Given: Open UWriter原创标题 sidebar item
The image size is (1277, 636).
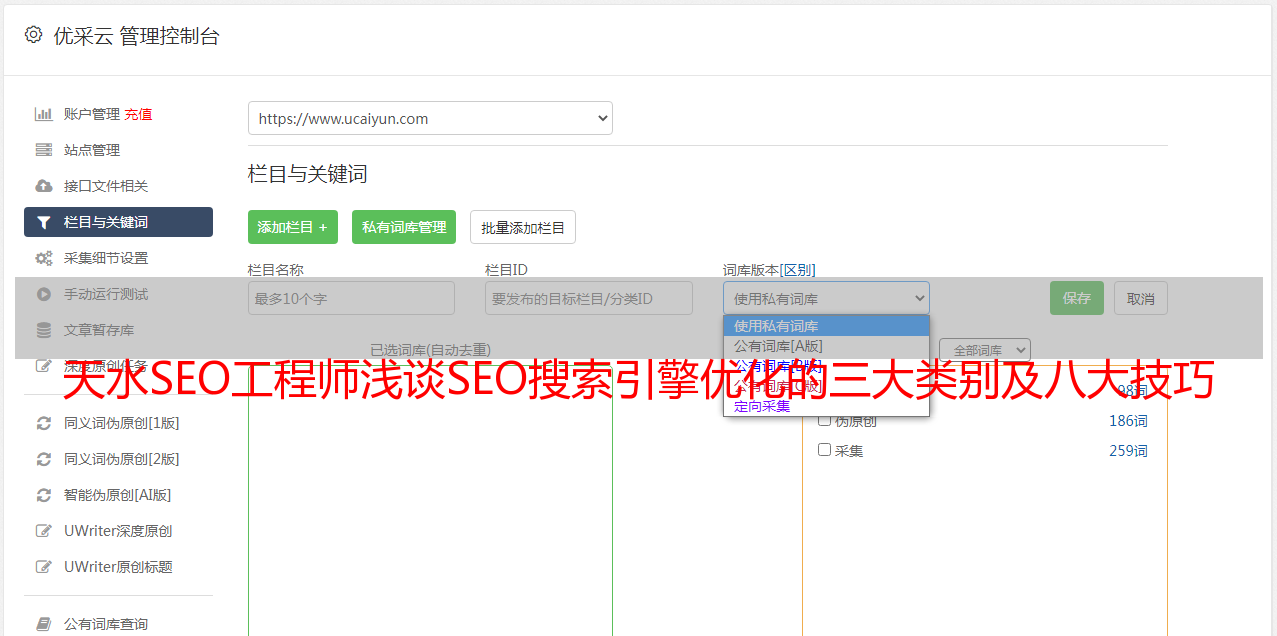Looking at the screenshot, I should click(x=118, y=567).
